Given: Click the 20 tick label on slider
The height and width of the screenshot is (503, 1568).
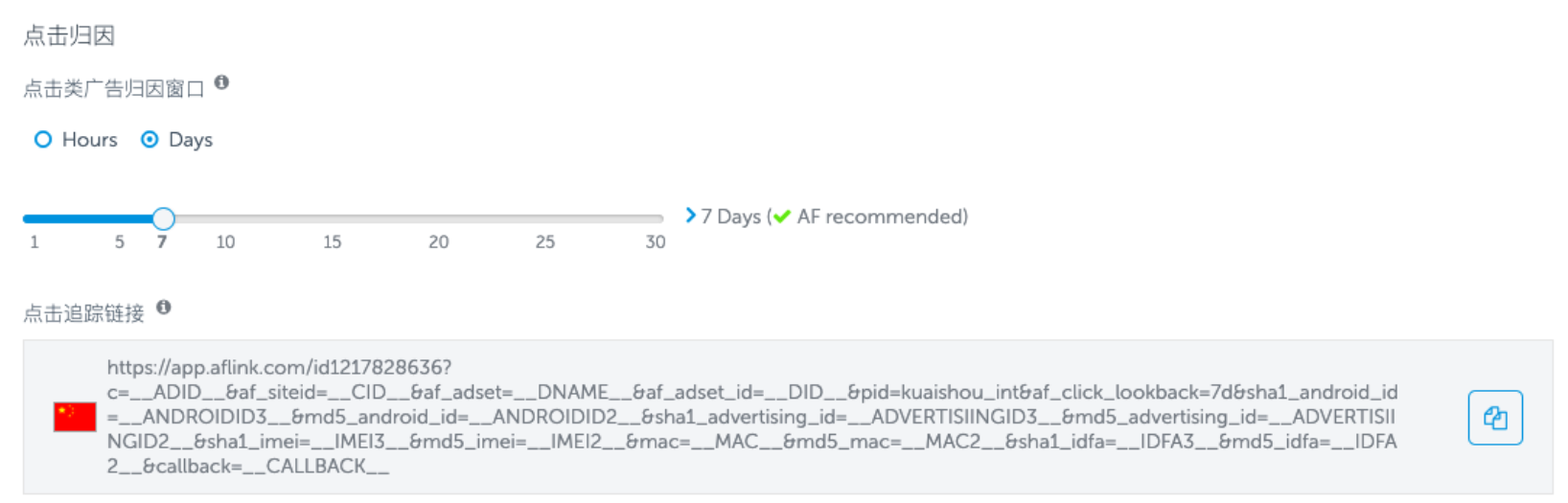Looking at the screenshot, I should coord(438,242).
